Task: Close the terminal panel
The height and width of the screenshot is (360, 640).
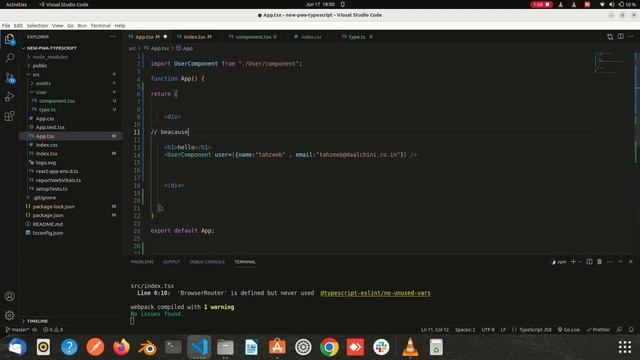Action: [631, 262]
